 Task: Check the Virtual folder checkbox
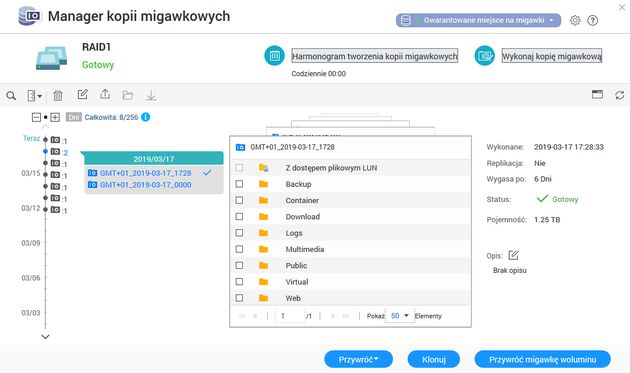pos(239,282)
